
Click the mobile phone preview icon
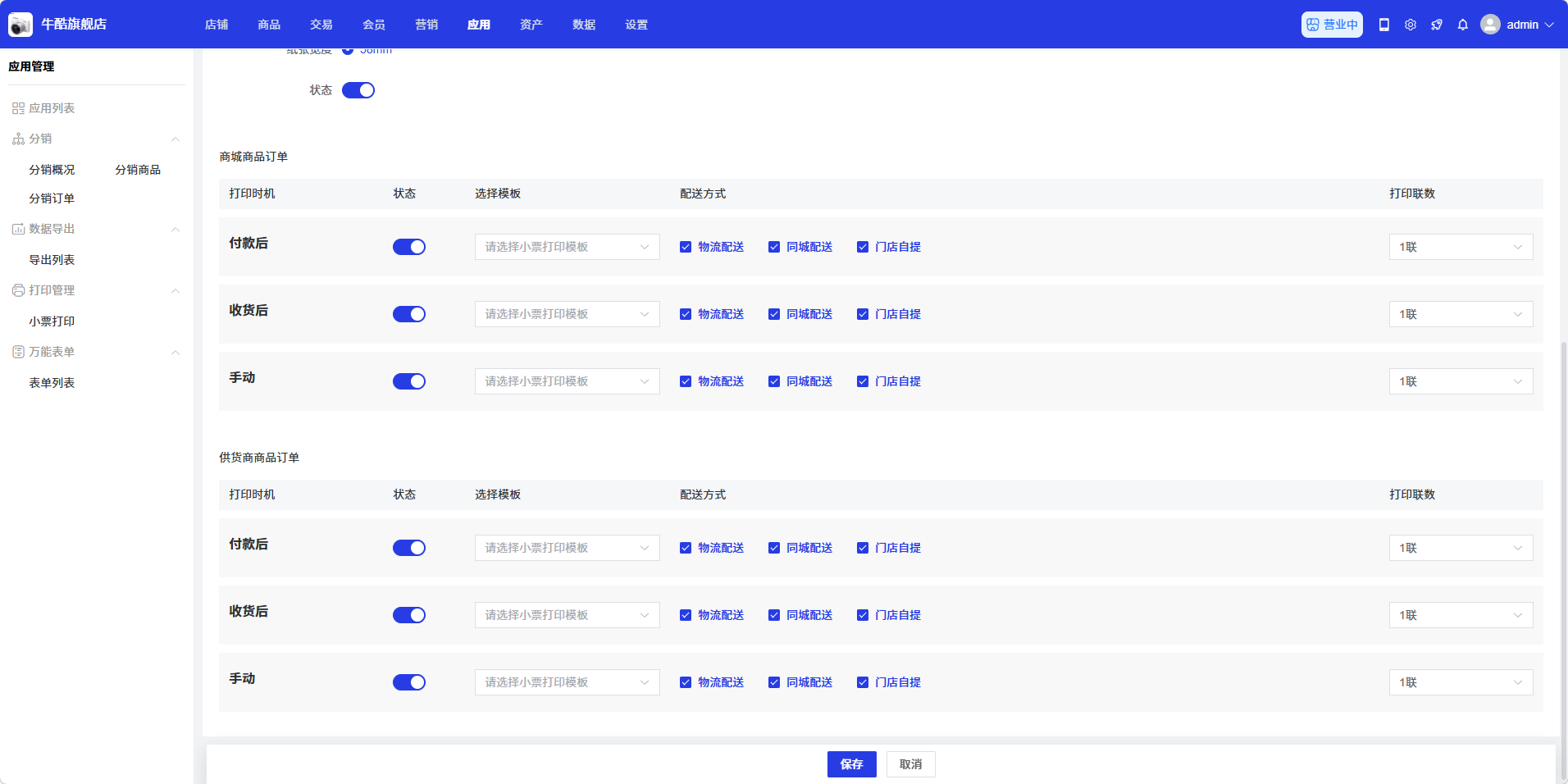pos(1384,25)
